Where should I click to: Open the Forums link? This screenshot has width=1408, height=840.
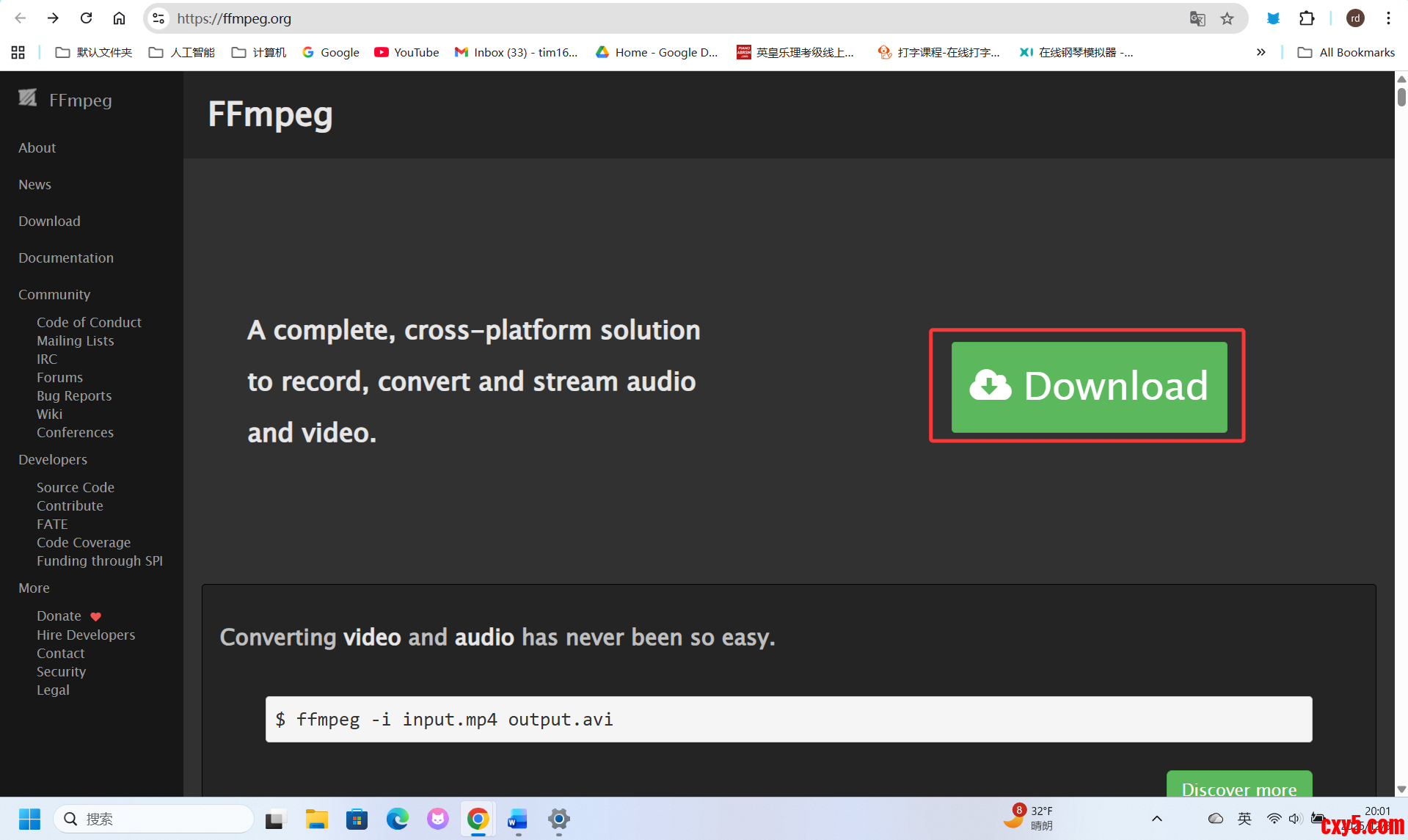click(59, 377)
